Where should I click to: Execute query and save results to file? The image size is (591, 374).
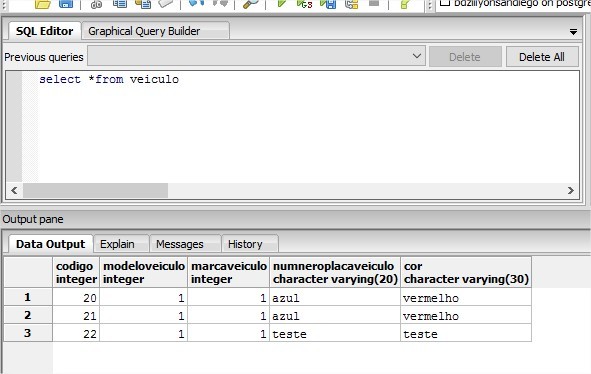328,4
